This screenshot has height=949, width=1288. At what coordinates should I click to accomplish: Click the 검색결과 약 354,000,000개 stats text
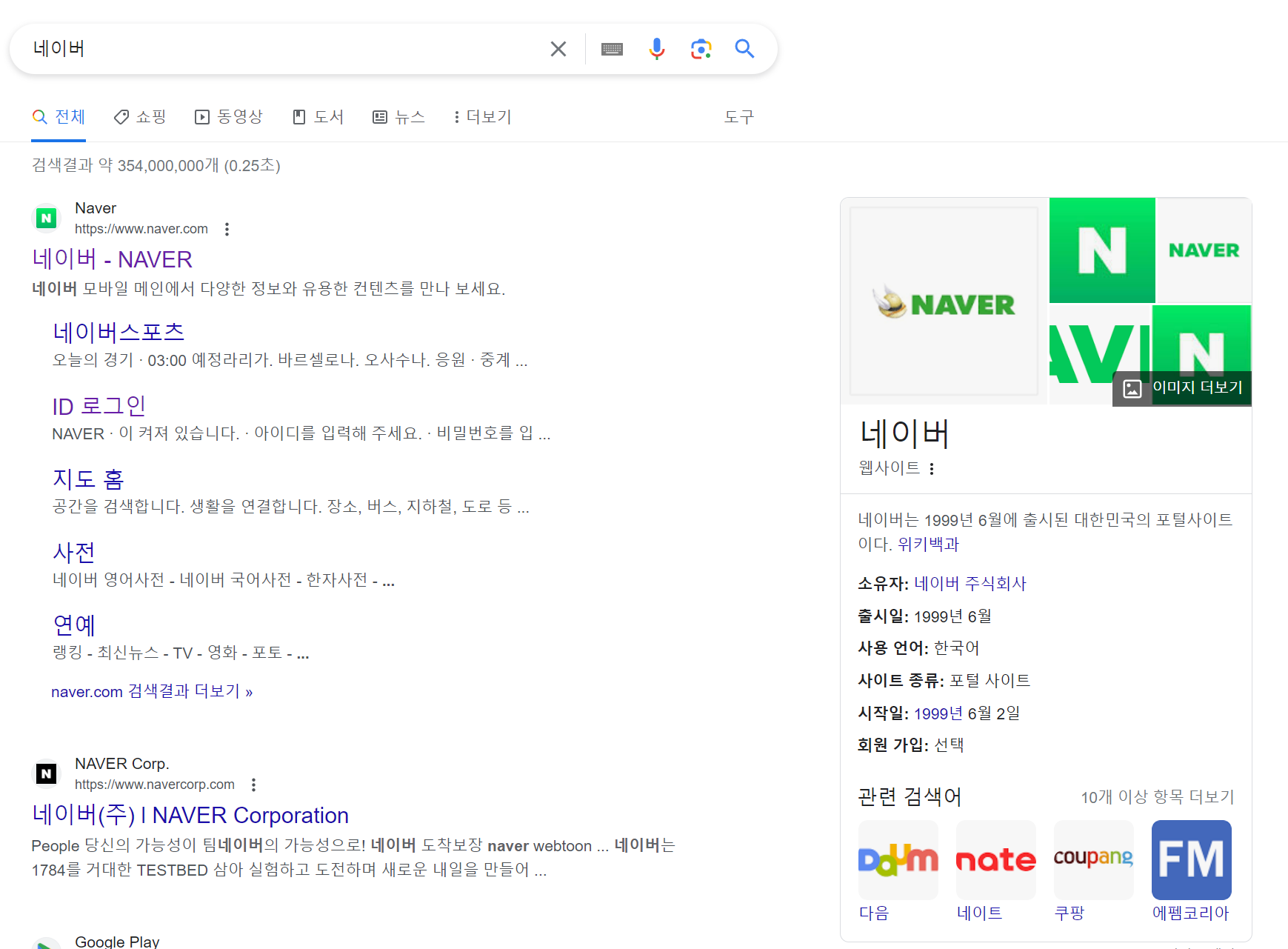(156, 165)
